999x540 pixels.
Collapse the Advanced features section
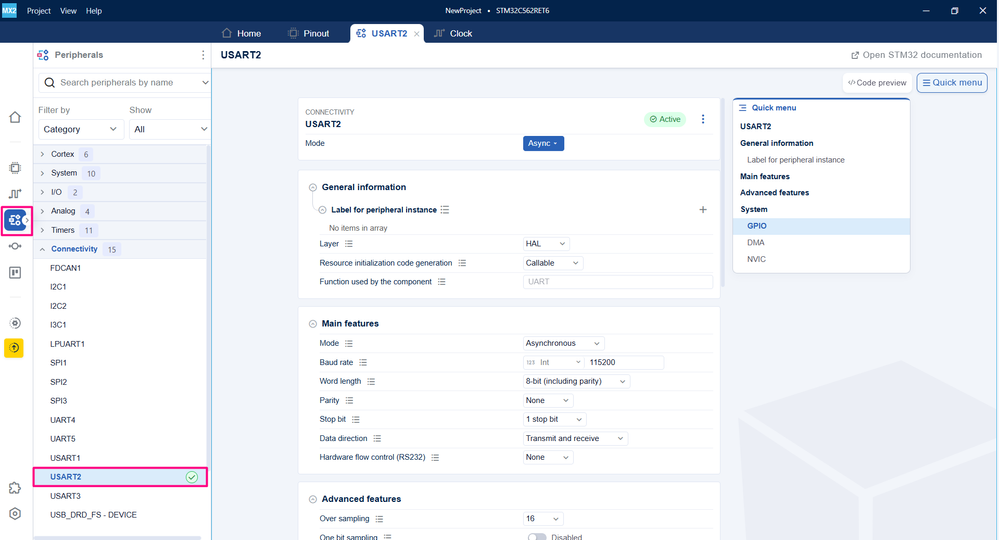tap(313, 499)
